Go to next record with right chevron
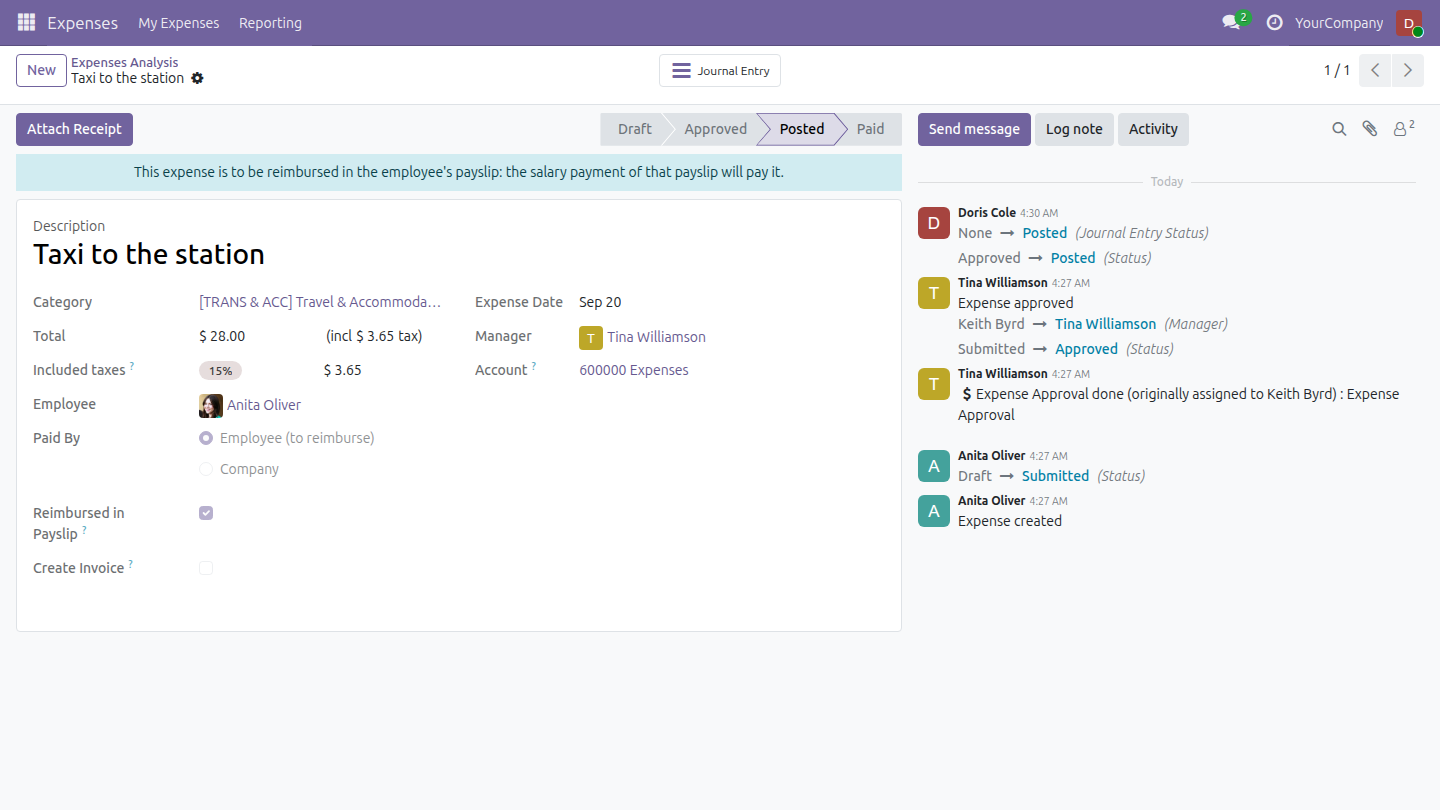1440x810 pixels. [x=1408, y=70]
